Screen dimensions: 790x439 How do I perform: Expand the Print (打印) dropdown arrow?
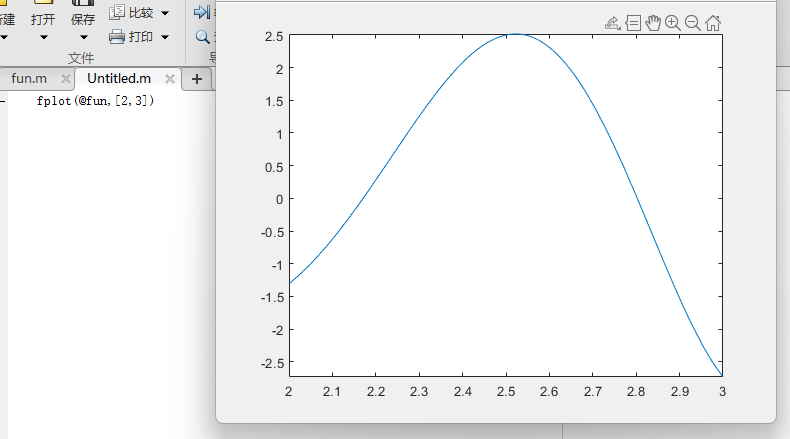165,37
